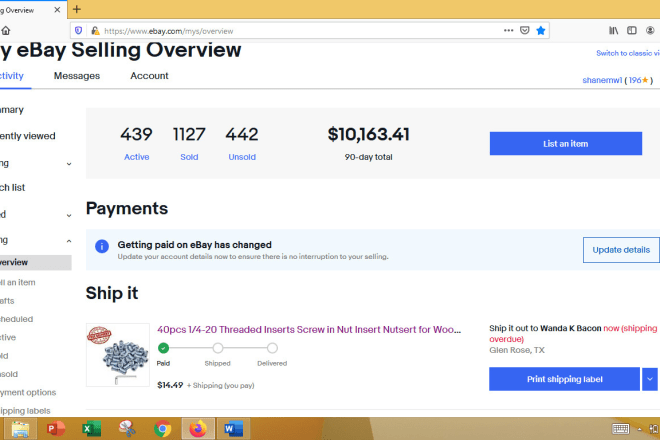Click the padlock site info icon
The height and width of the screenshot is (440, 660).
[x=95, y=31]
